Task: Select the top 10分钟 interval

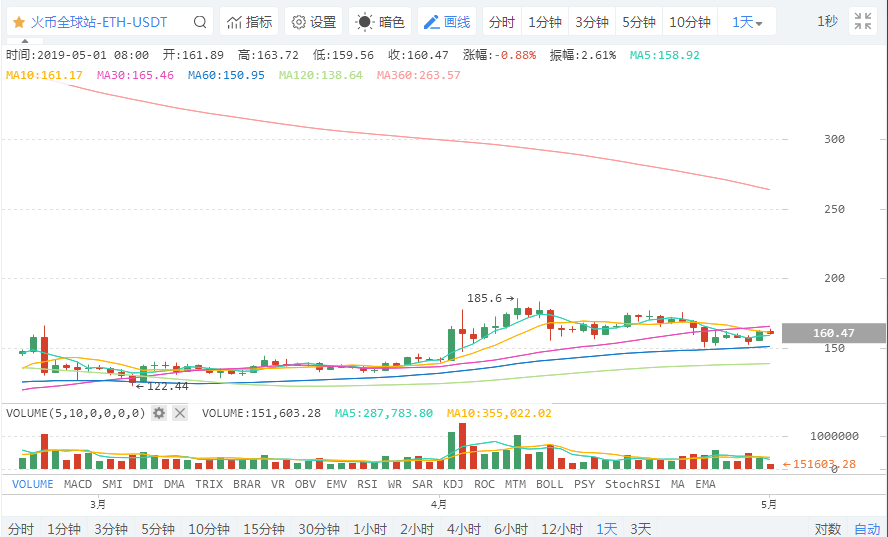Action: 690,22
